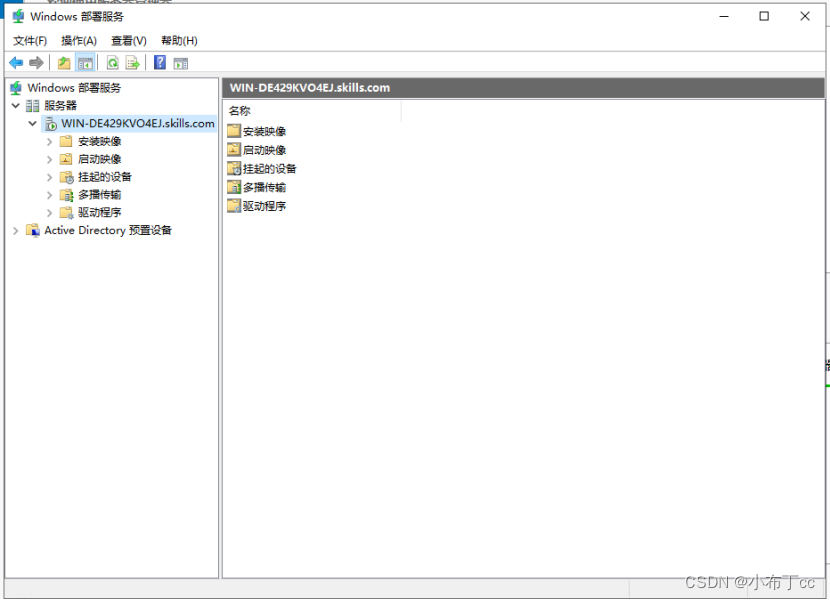
Task: Open help via blue question mark icon
Action: pyautogui.click(x=160, y=62)
